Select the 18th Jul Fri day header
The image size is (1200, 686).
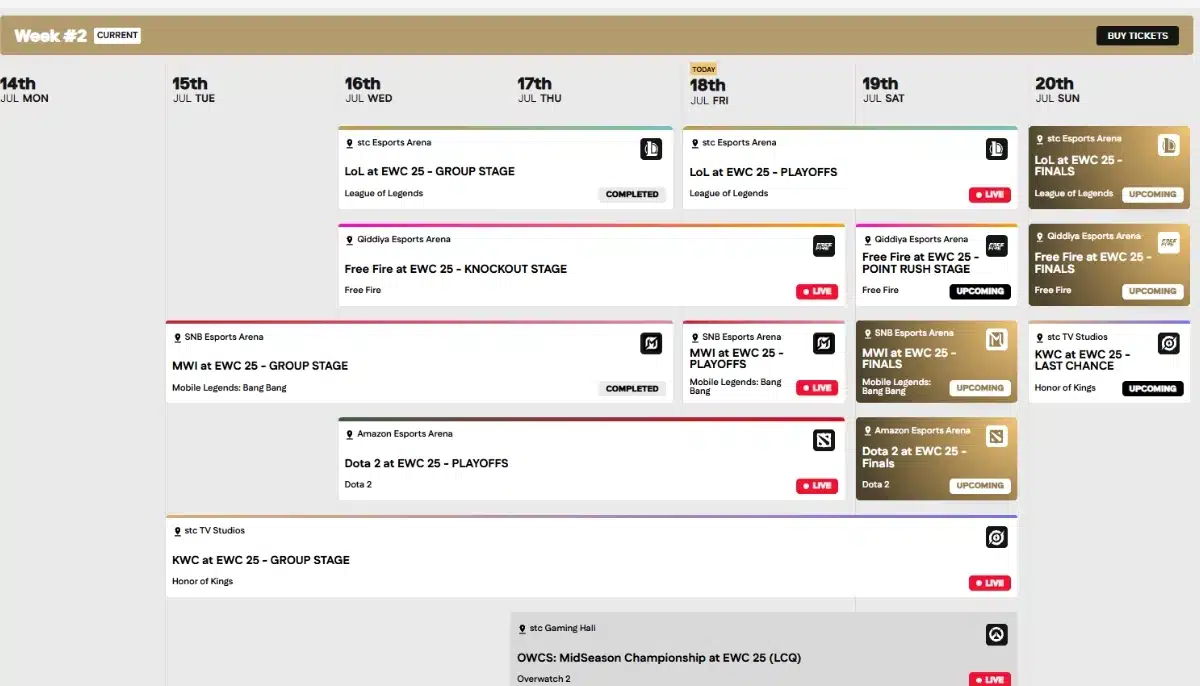pyautogui.click(x=707, y=90)
